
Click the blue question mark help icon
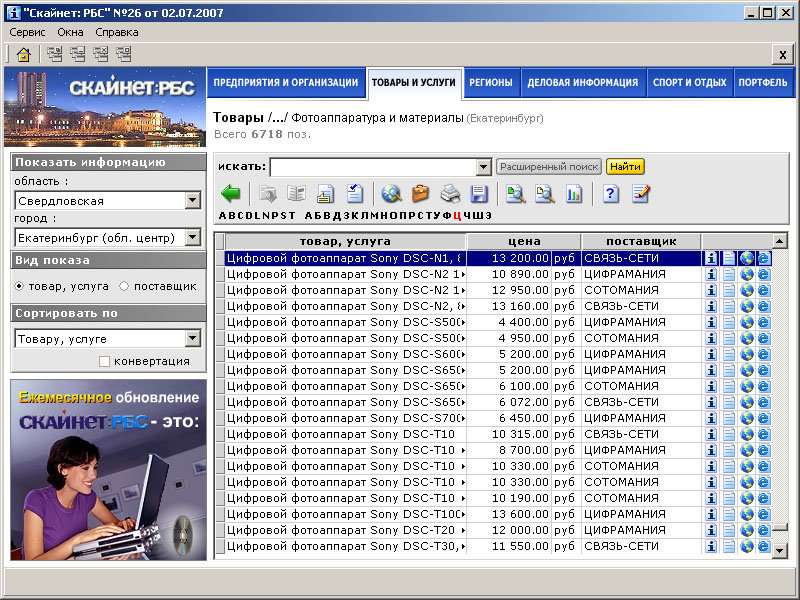(x=611, y=194)
